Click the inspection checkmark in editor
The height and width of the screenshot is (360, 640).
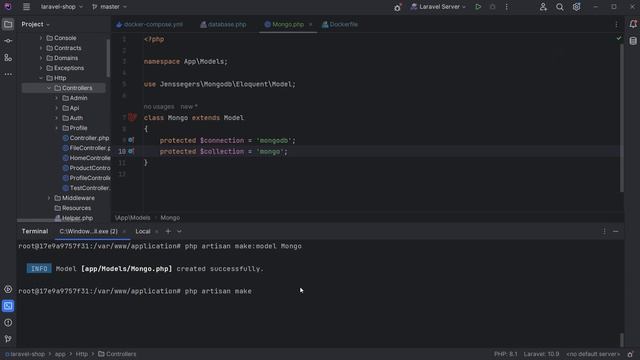pyautogui.click(x=619, y=38)
